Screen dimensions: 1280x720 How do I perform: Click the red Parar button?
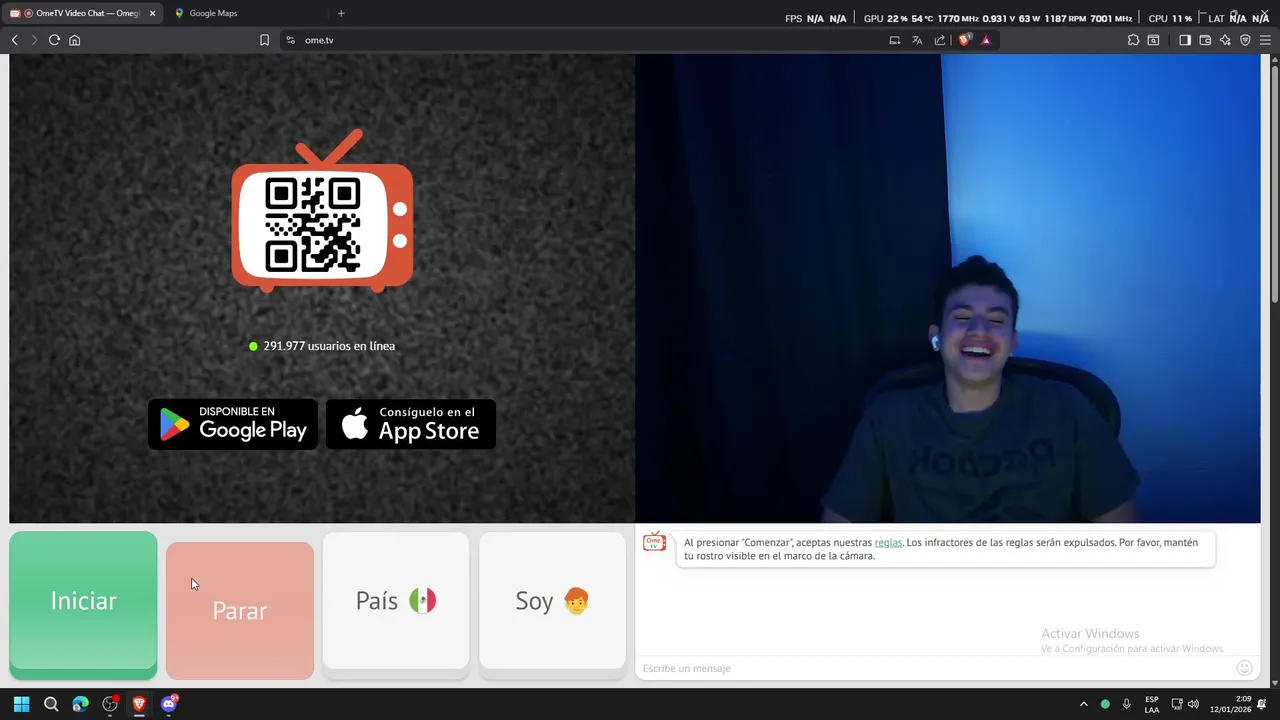pyautogui.click(x=240, y=611)
